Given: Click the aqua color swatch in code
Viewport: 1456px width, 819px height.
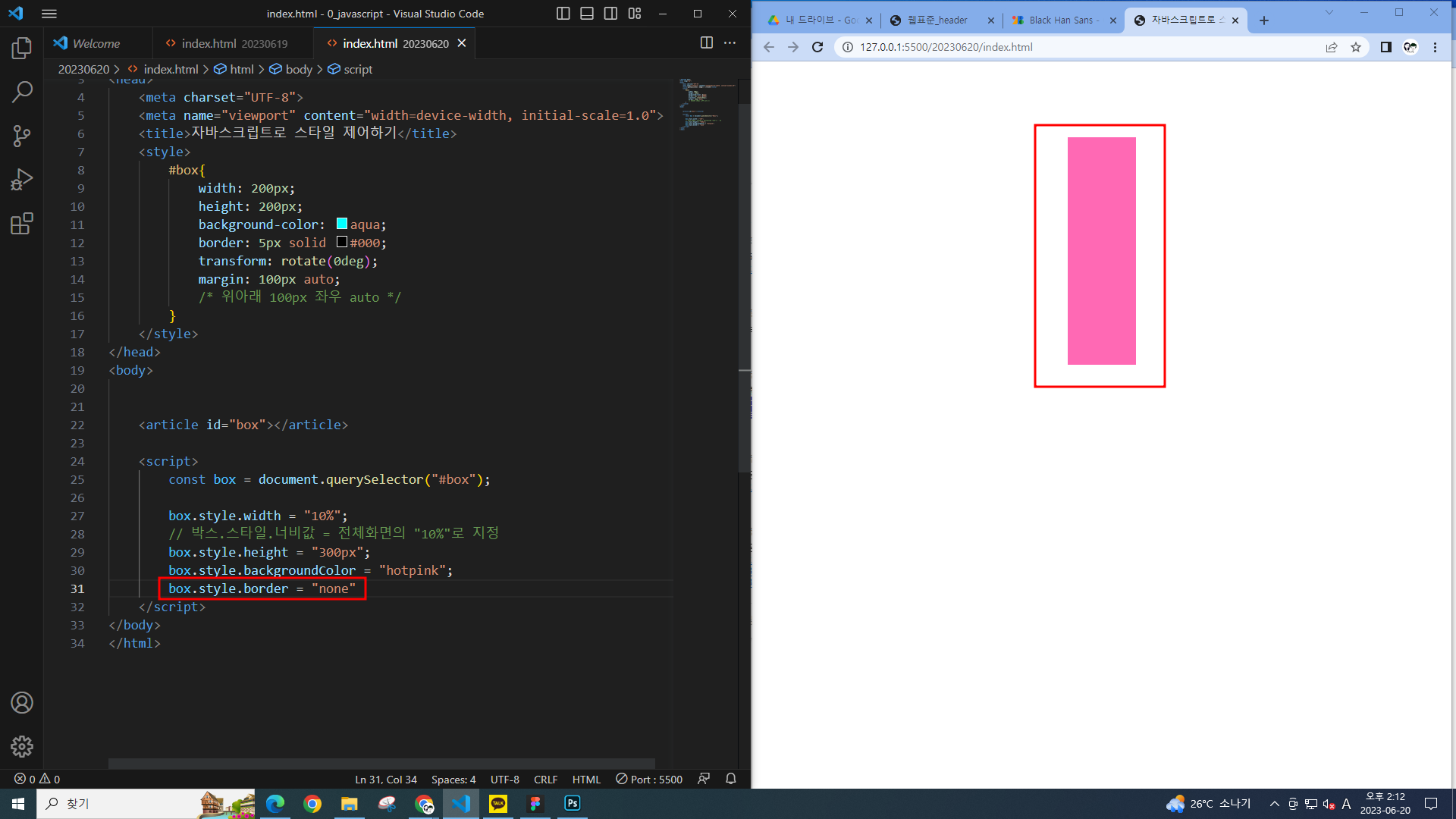Looking at the screenshot, I should [x=342, y=224].
